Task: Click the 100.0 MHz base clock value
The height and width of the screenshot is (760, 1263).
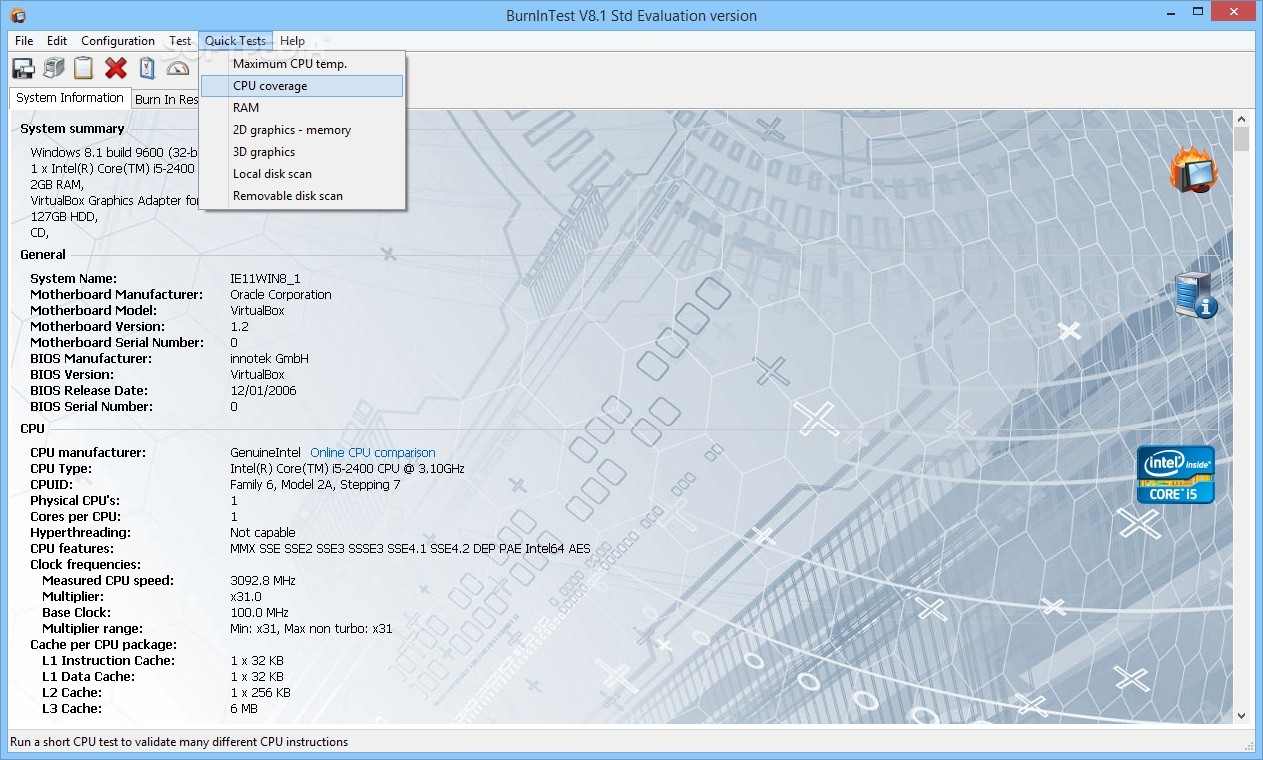Action: (259, 613)
